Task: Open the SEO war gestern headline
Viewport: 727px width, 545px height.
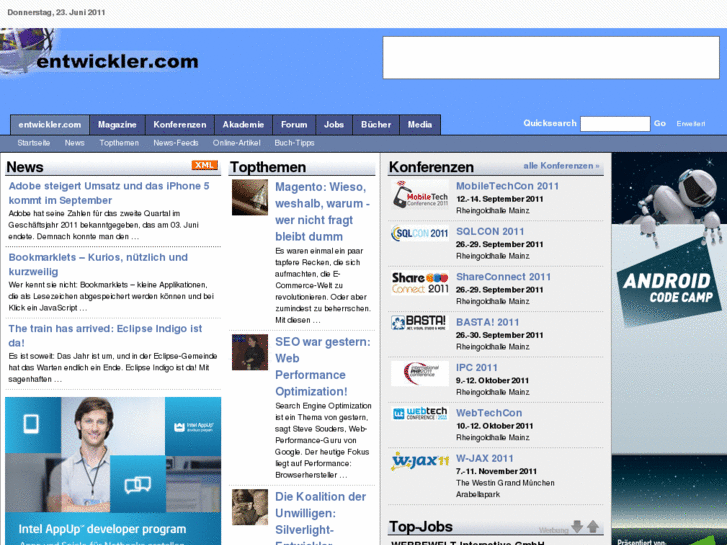Action: pyautogui.click(x=323, y=366)
